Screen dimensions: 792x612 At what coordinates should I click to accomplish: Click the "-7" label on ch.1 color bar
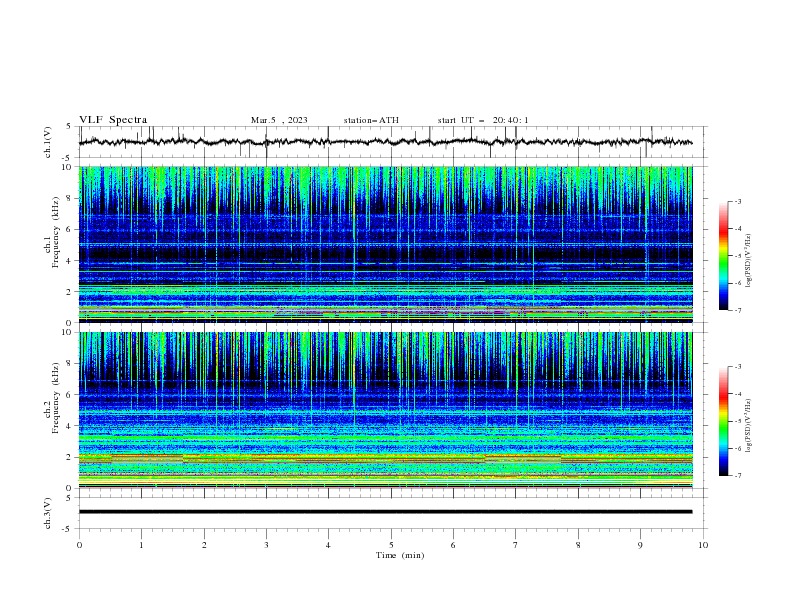click(738, 310)
